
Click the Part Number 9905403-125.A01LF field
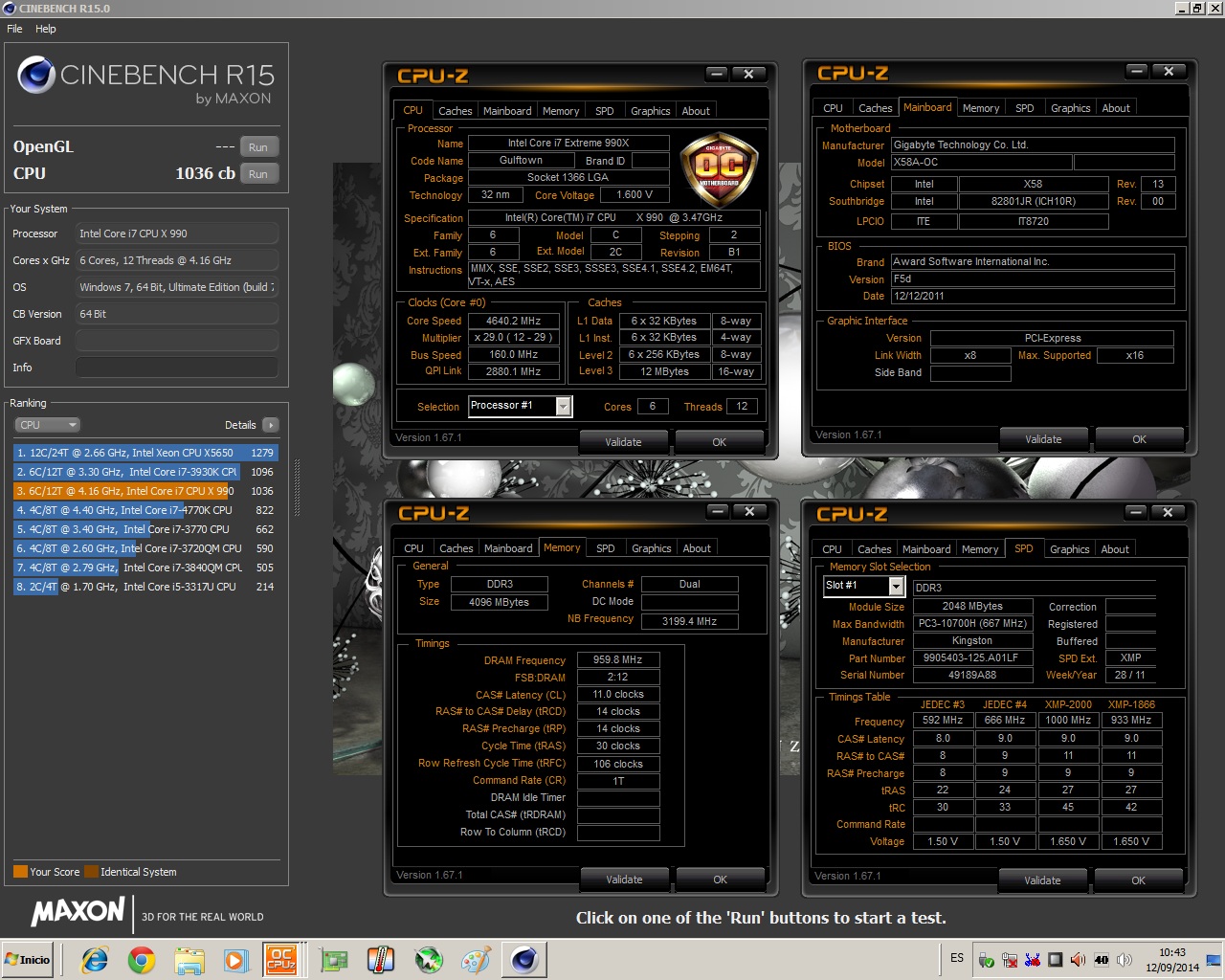tap(972, 658)
